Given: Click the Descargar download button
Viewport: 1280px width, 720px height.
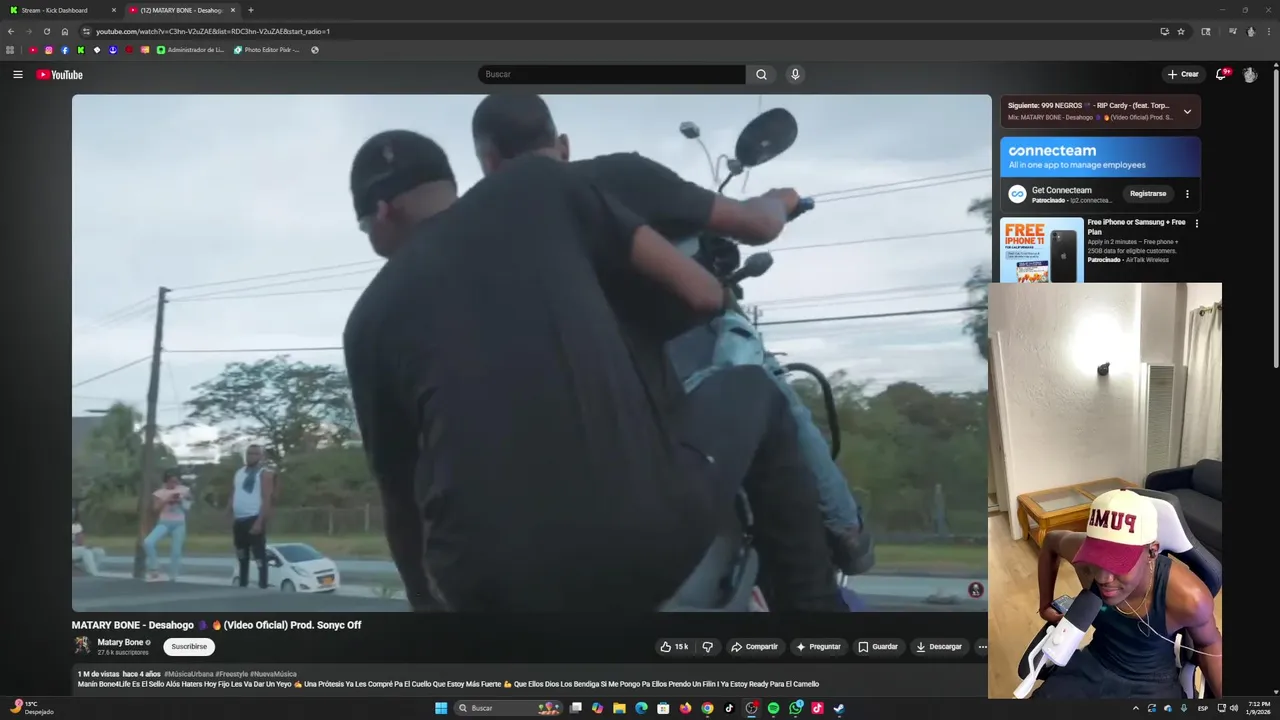Looking at the screenshot, I should pos(939,647).
